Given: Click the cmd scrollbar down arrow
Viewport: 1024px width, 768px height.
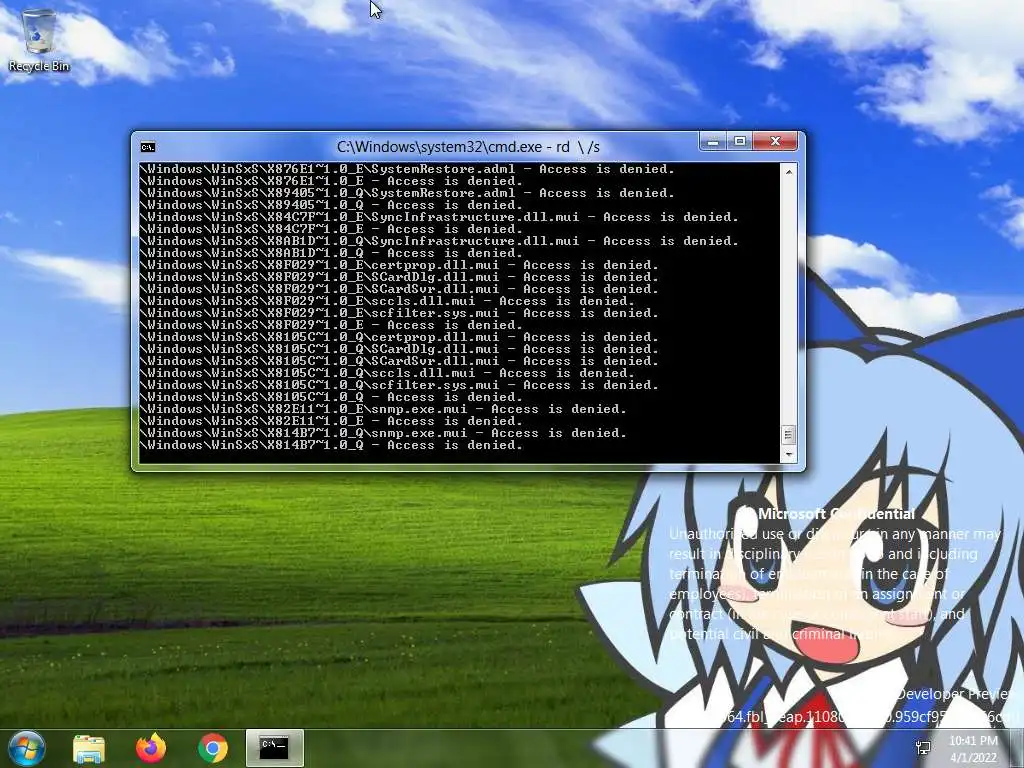Looking at the screenshot, I should [x=789, y=454].
